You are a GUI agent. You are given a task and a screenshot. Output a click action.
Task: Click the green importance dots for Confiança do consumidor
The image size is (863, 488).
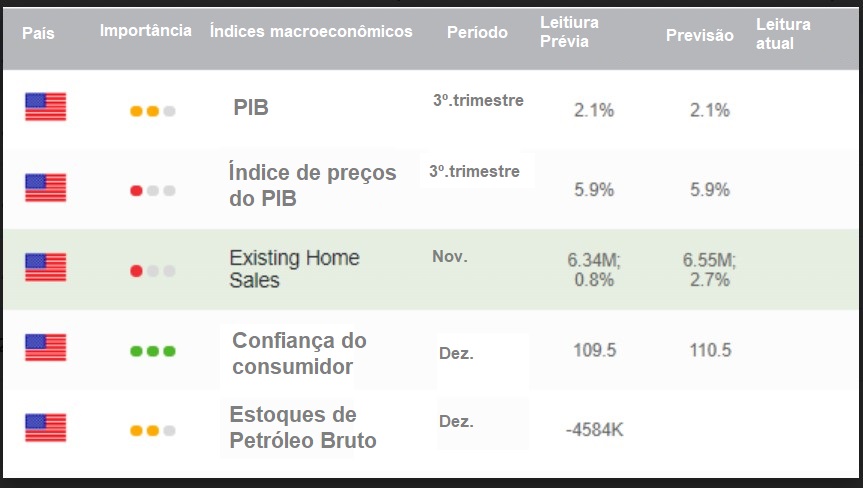[152, 351]
